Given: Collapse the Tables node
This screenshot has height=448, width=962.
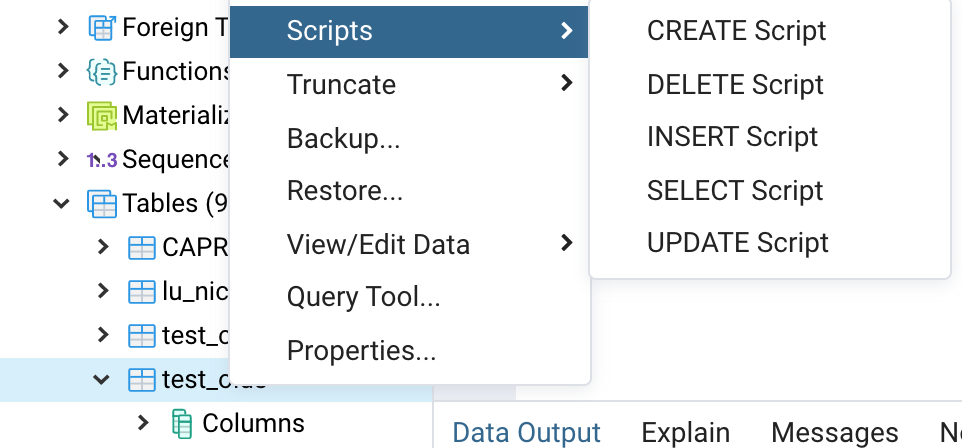Looking at the screenshot, I should (62, 203).
